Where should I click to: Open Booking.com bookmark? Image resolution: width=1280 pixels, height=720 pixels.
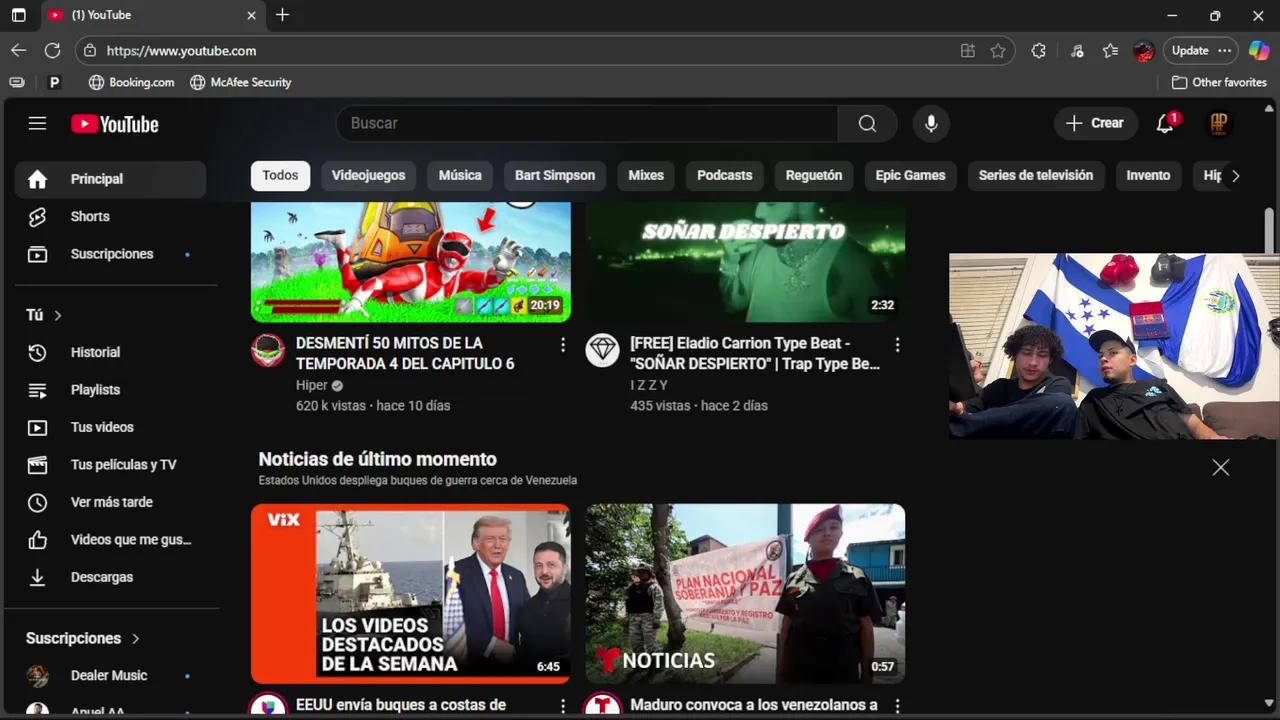coord(131,82)
